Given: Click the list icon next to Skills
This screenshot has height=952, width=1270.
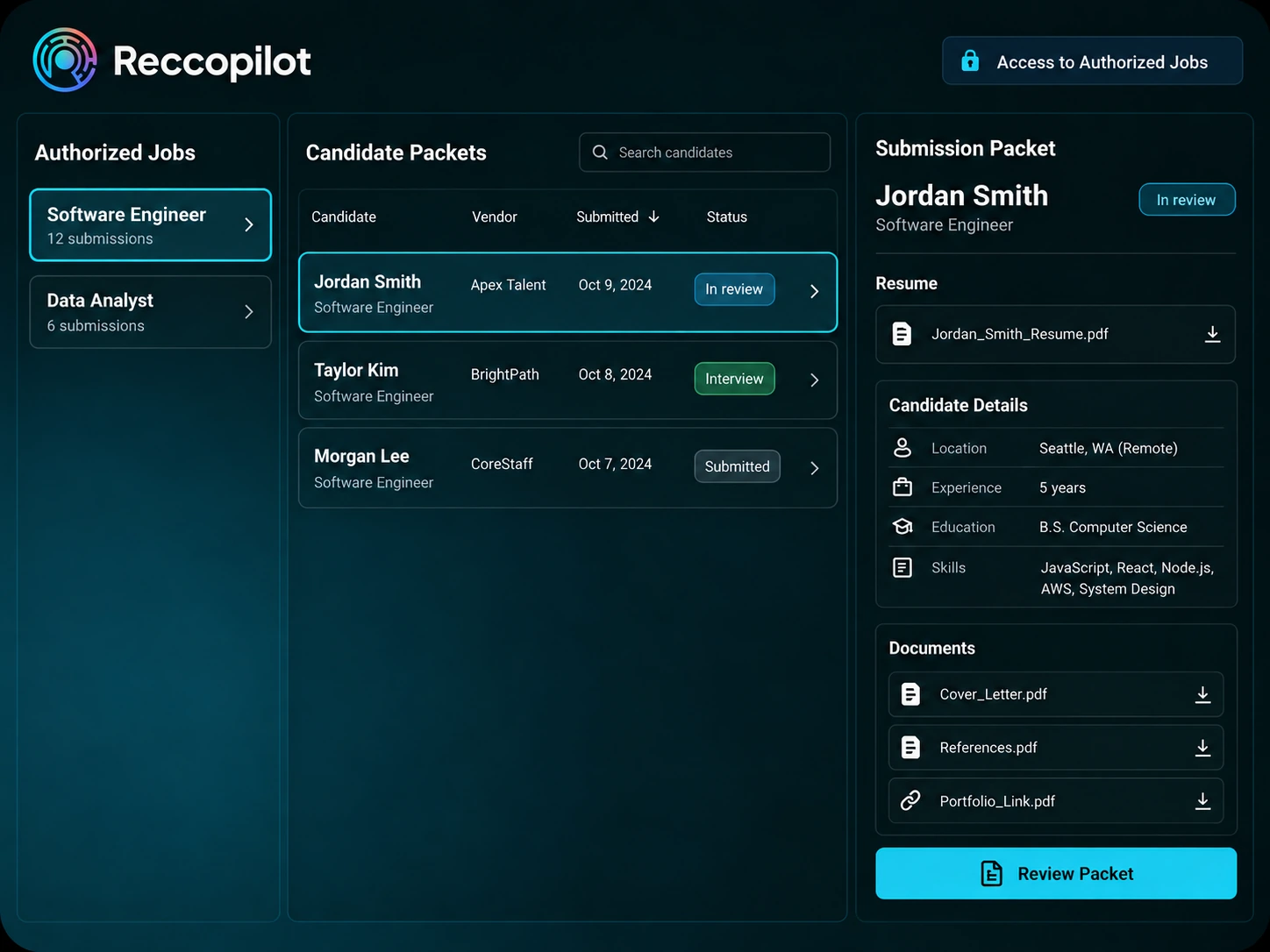Looking at the screenshot, I should [x=903, y=568].
